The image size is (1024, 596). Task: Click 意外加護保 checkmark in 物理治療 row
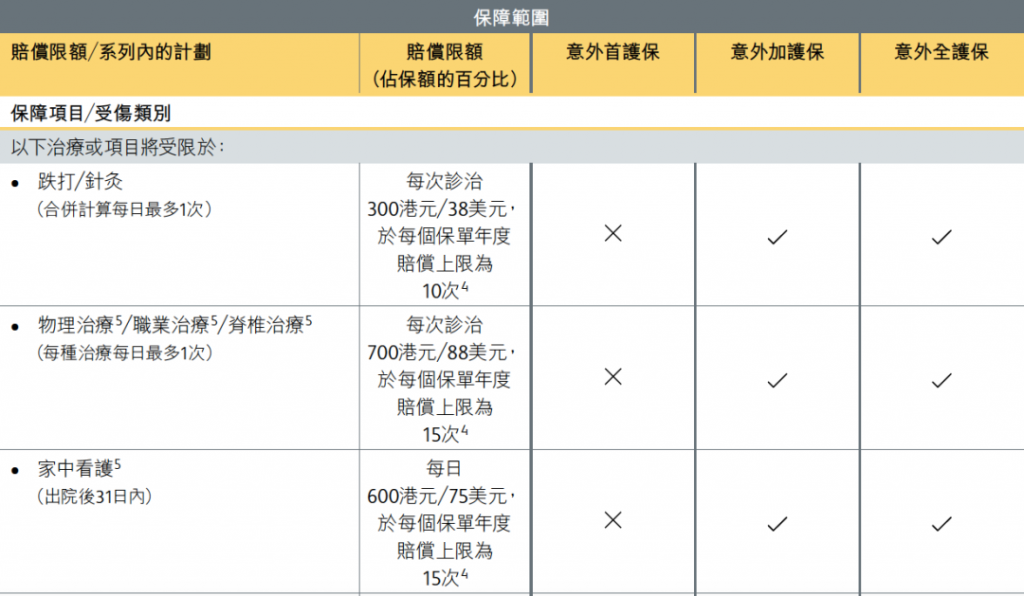777,381
